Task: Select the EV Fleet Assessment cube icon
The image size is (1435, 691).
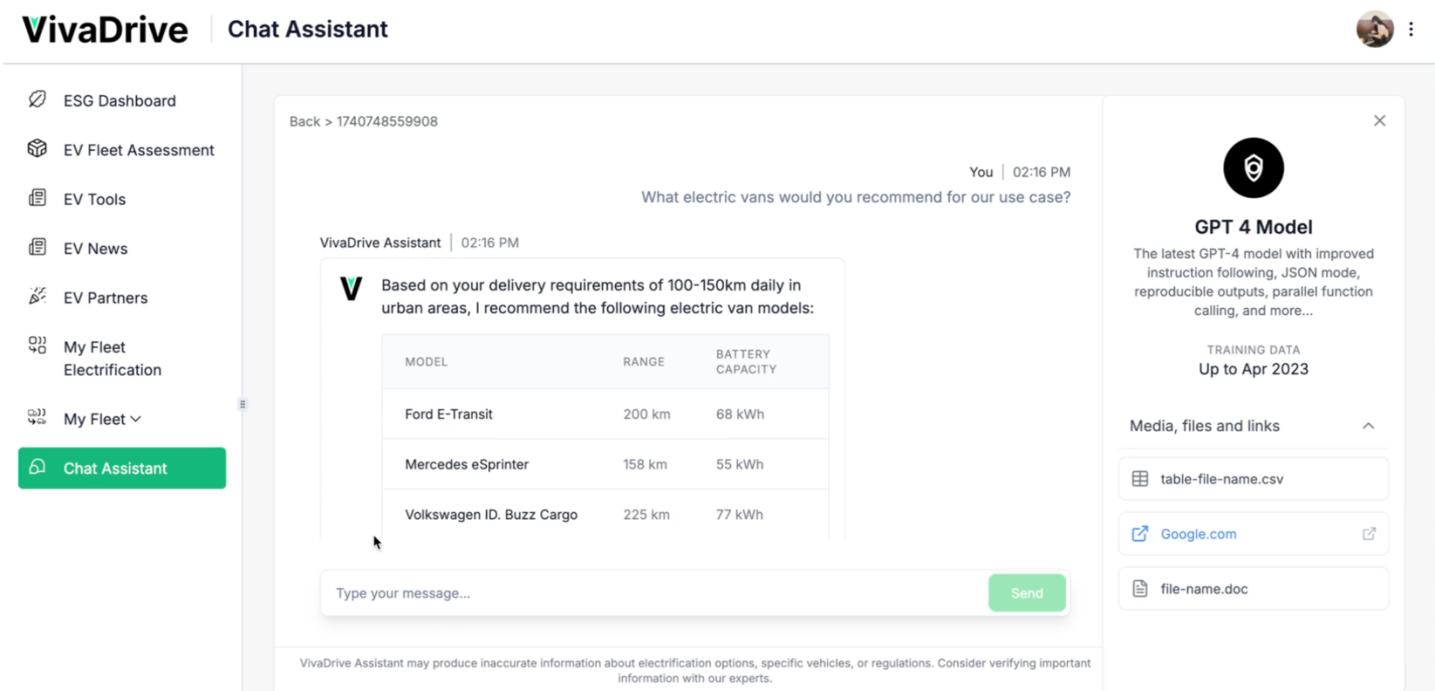Action: click(38, 149)
